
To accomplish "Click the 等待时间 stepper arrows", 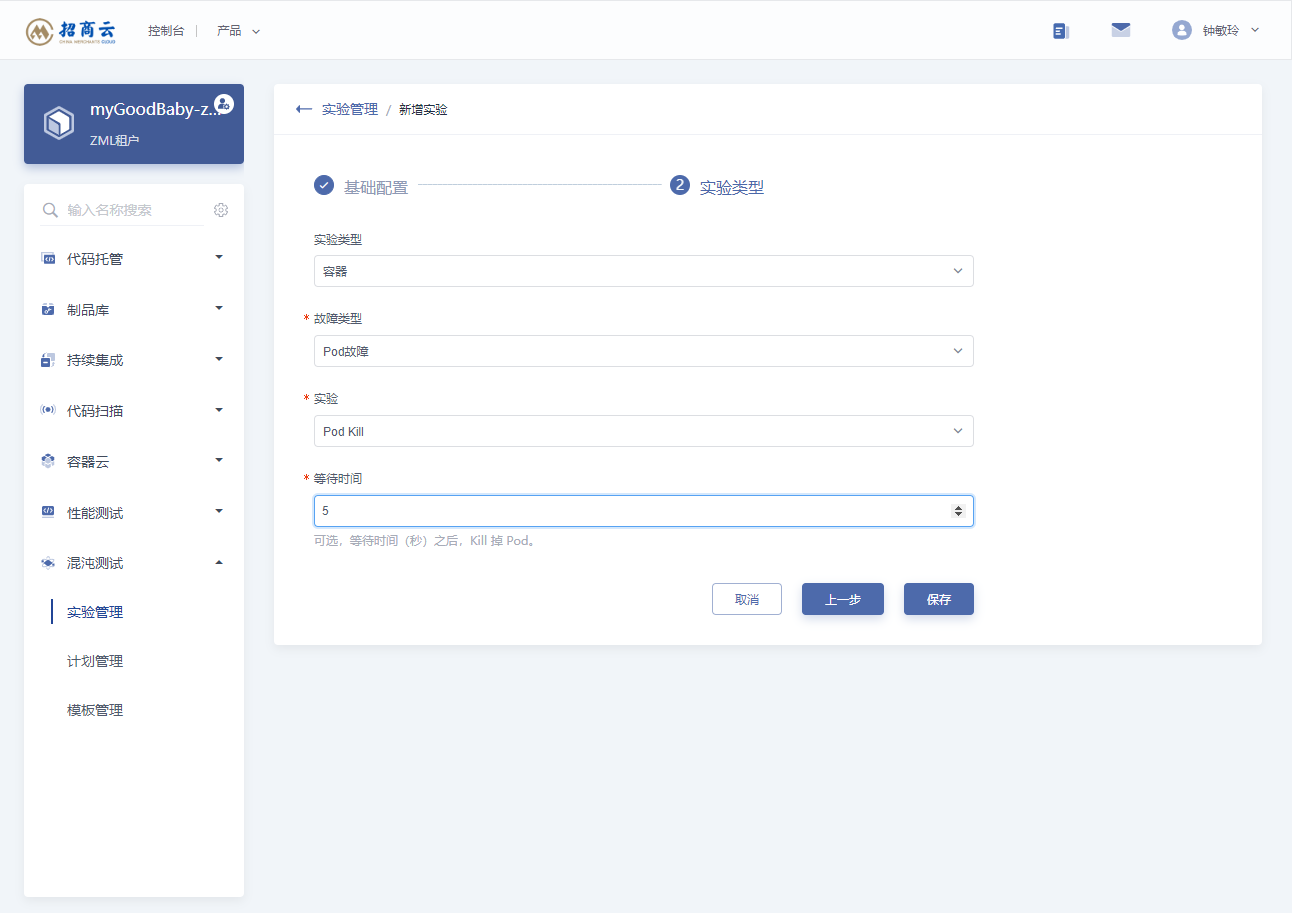I will point(958,511).
